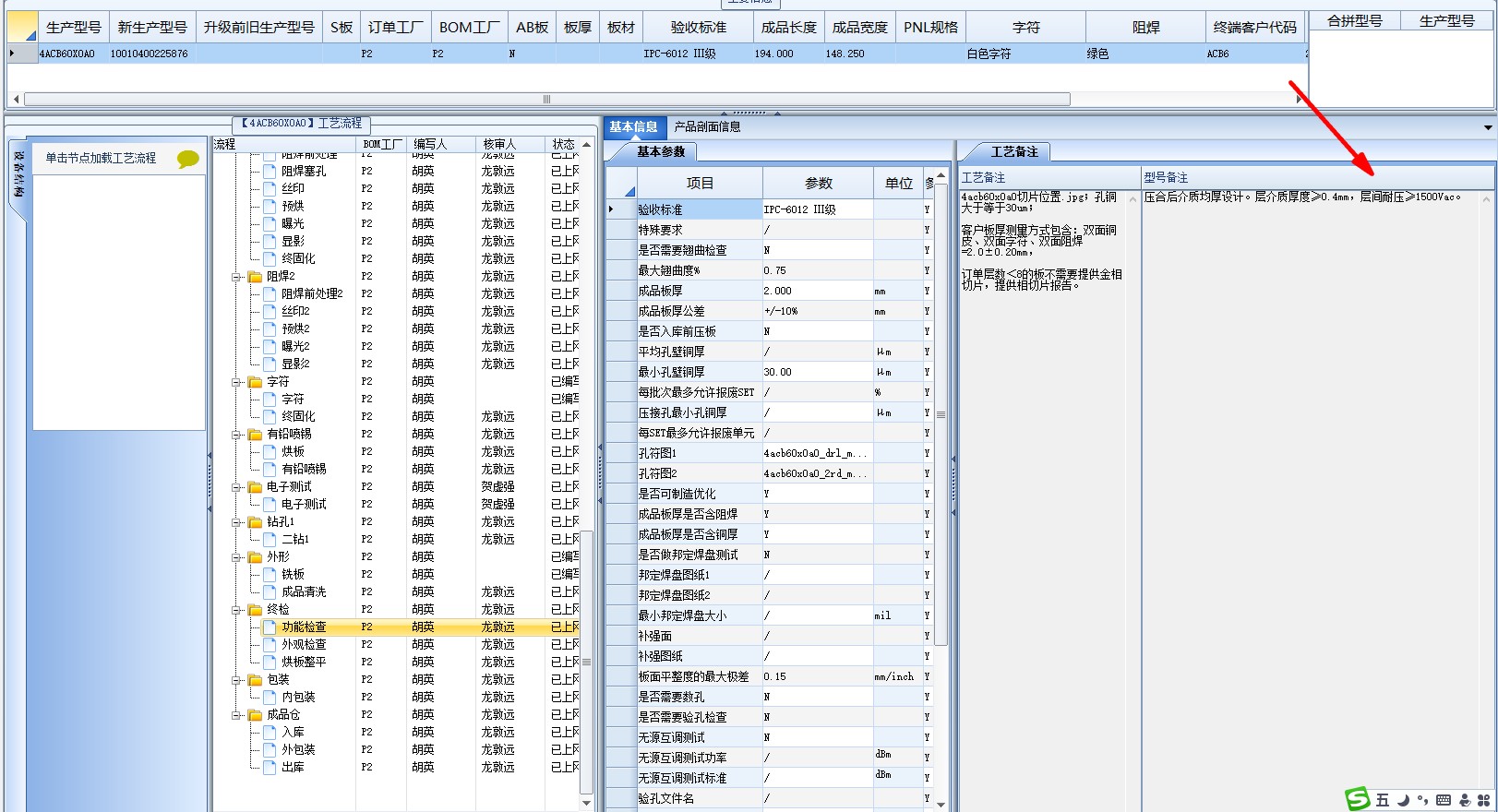Click the 验收标准 column header in top grid
This screenshot has height=812, width=1498.
pyautogui.click(x=698, y=28)
